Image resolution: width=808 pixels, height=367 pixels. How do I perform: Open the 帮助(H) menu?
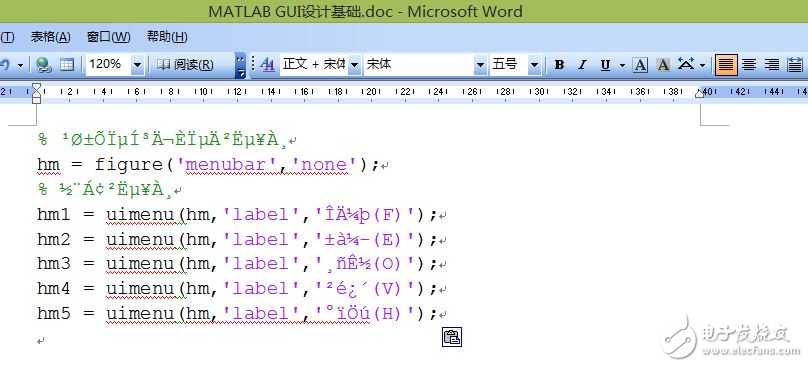coord(167,37)
